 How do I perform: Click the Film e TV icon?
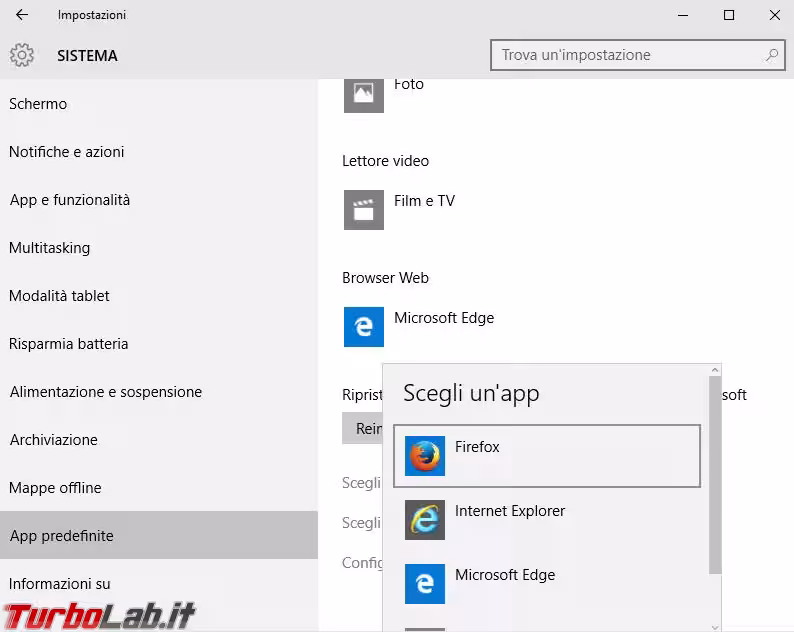point(364,210)
